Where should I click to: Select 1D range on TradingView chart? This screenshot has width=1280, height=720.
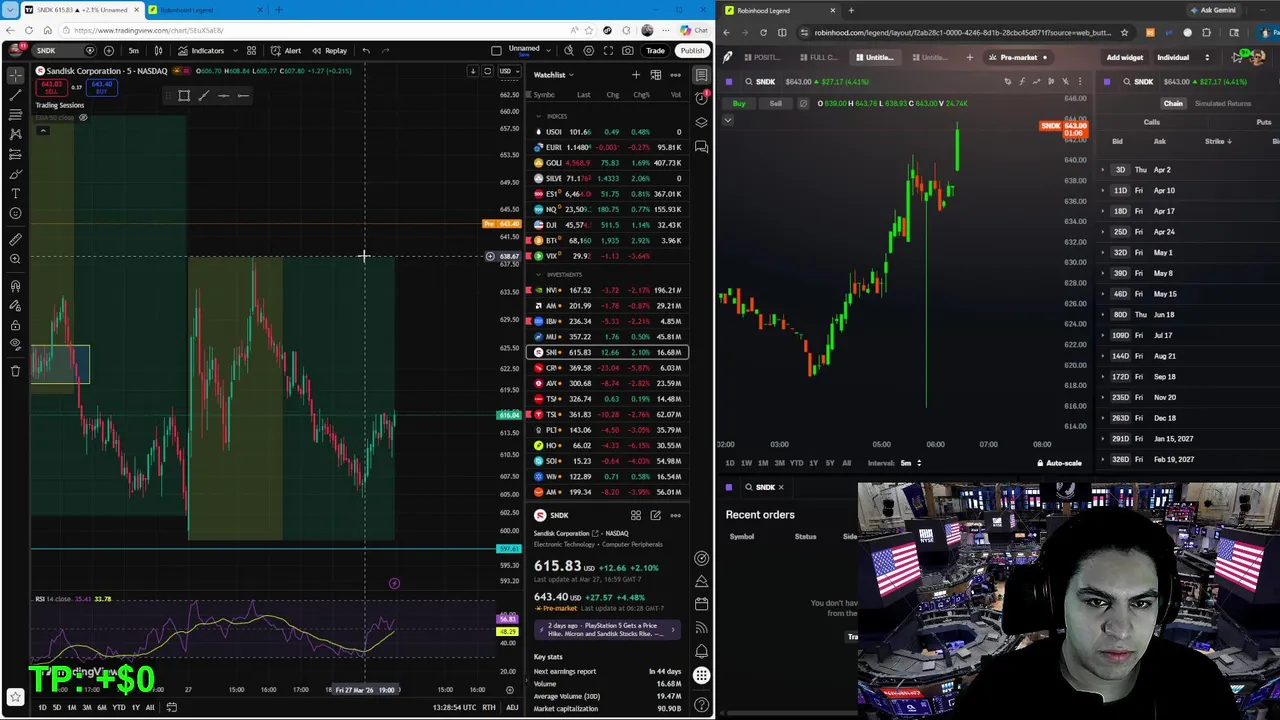42,708
